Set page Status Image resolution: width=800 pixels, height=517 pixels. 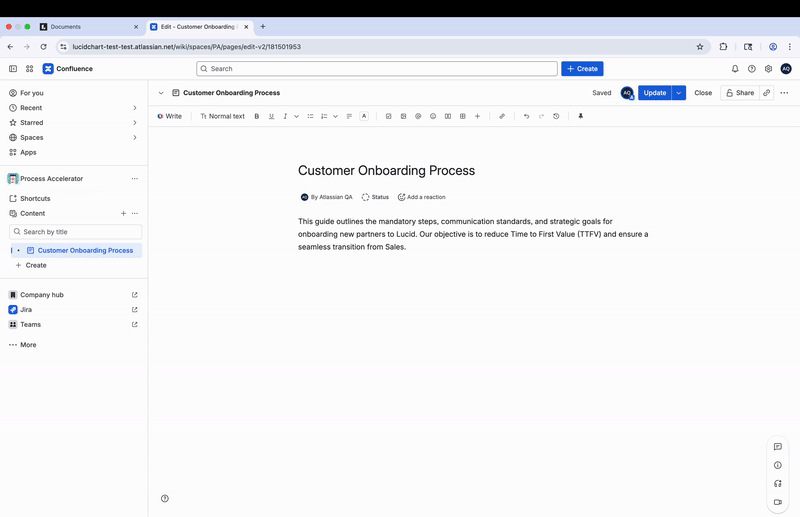coord(375,197)
